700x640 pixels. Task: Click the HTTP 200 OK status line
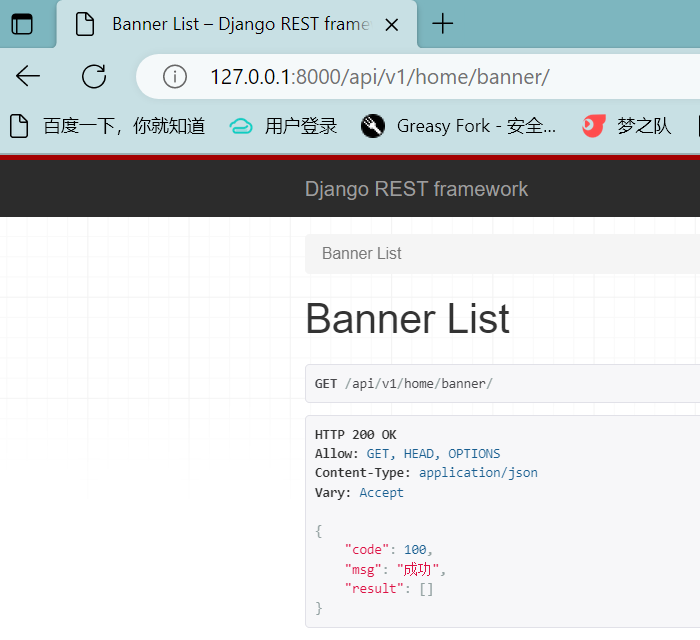tap(355, 435)
